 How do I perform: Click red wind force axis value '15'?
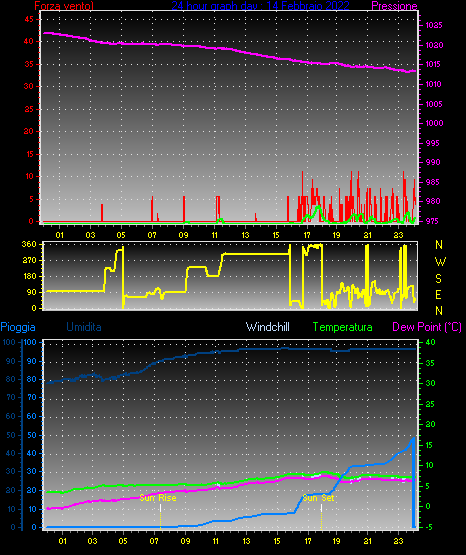tap(29, 154)
